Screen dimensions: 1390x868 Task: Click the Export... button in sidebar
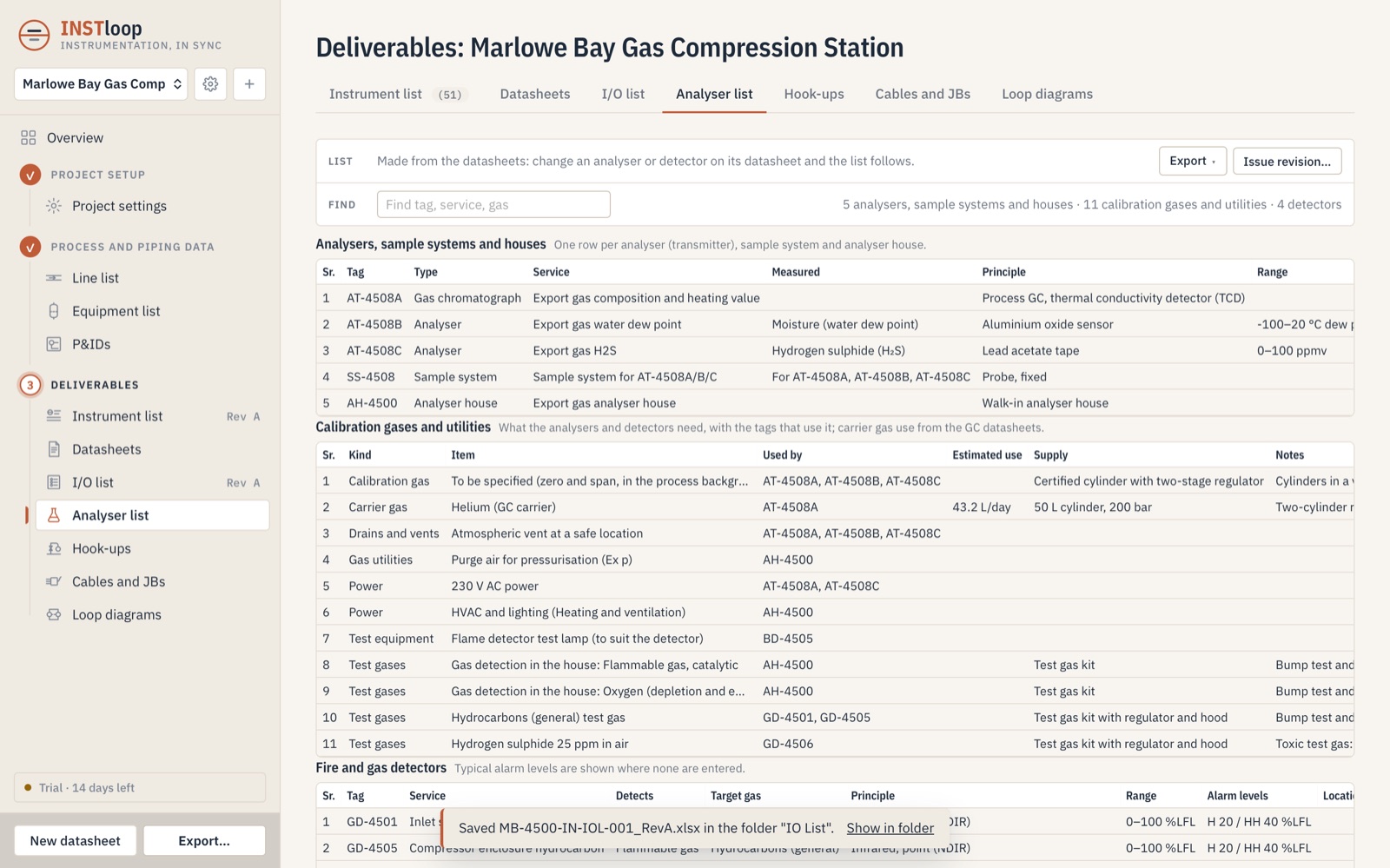pyautogui.click(x=204, y=840)
